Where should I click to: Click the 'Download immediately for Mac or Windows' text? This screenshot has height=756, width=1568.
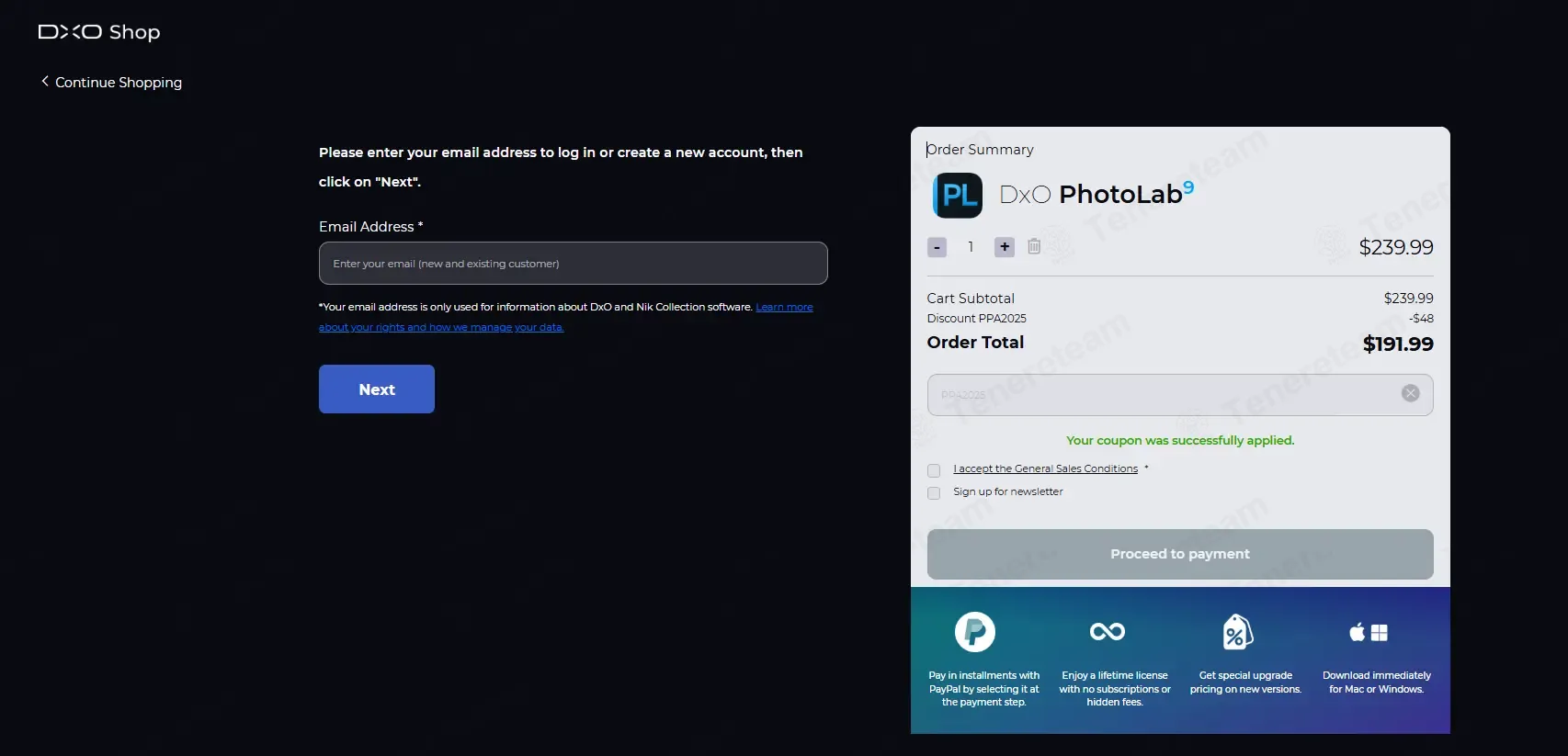point(1376,683)
